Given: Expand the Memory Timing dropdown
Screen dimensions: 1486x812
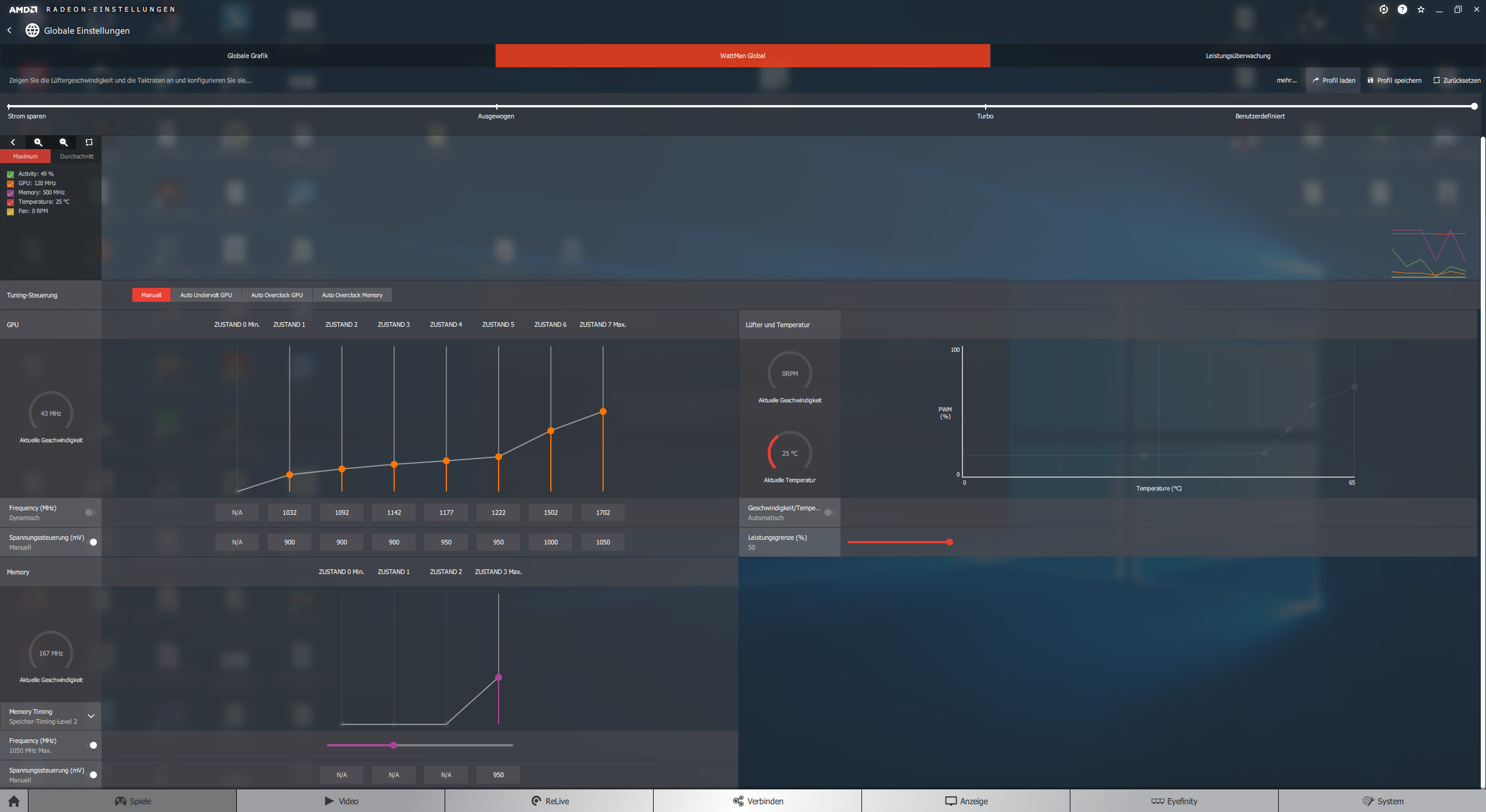Looking at the screenshot, I should tap(91, 716).
